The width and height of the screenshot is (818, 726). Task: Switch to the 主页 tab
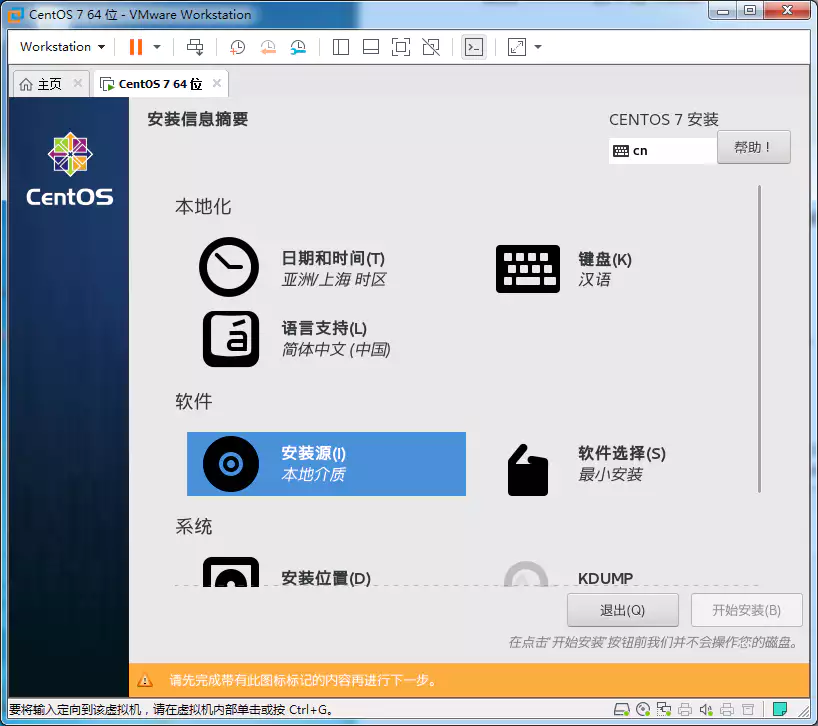[45, 83]
